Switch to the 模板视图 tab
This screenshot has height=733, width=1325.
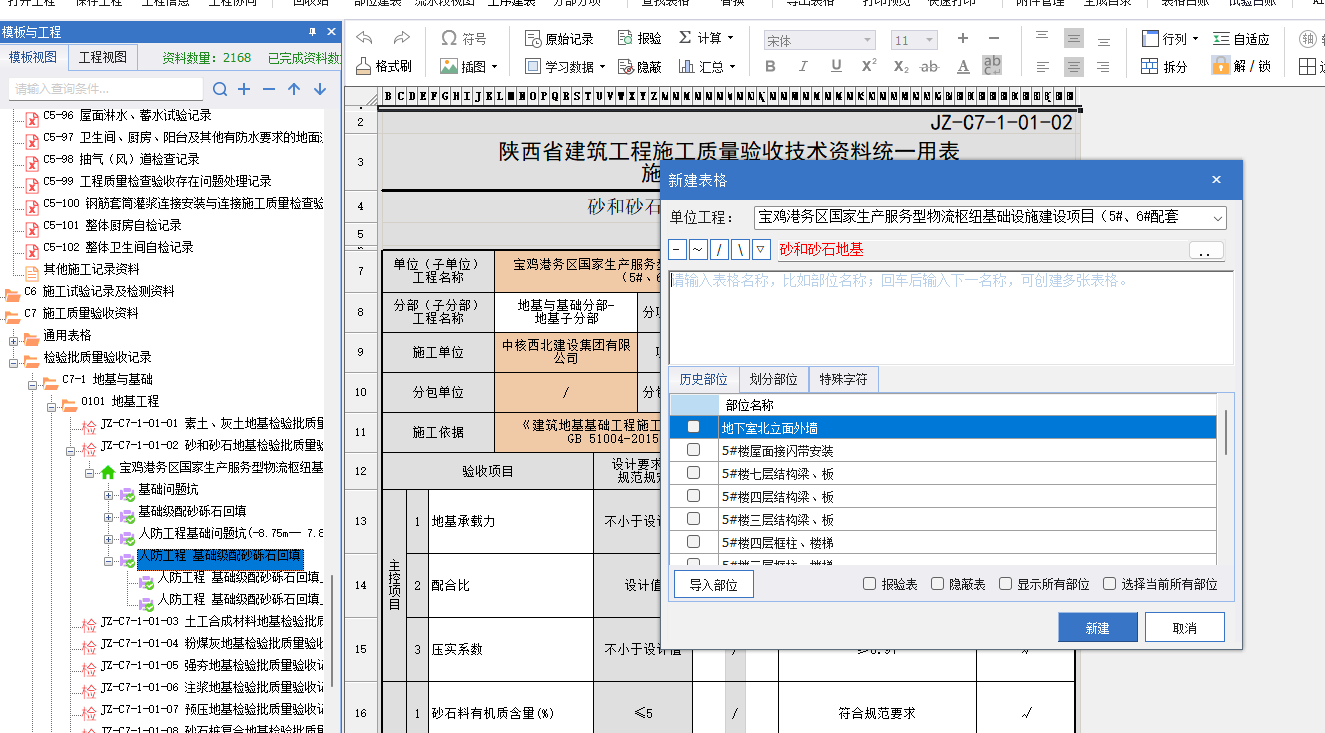coord(35,57)
